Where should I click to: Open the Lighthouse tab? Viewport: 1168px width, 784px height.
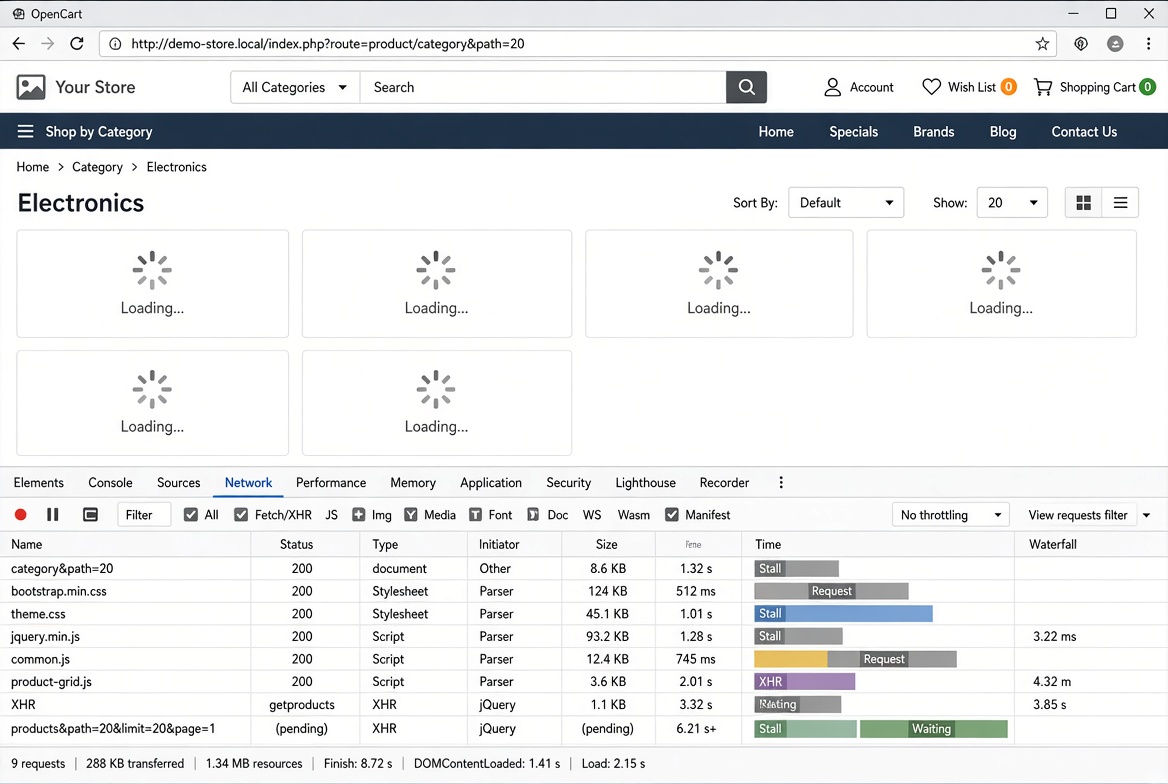pyautogui.click(x=645, y=483)
